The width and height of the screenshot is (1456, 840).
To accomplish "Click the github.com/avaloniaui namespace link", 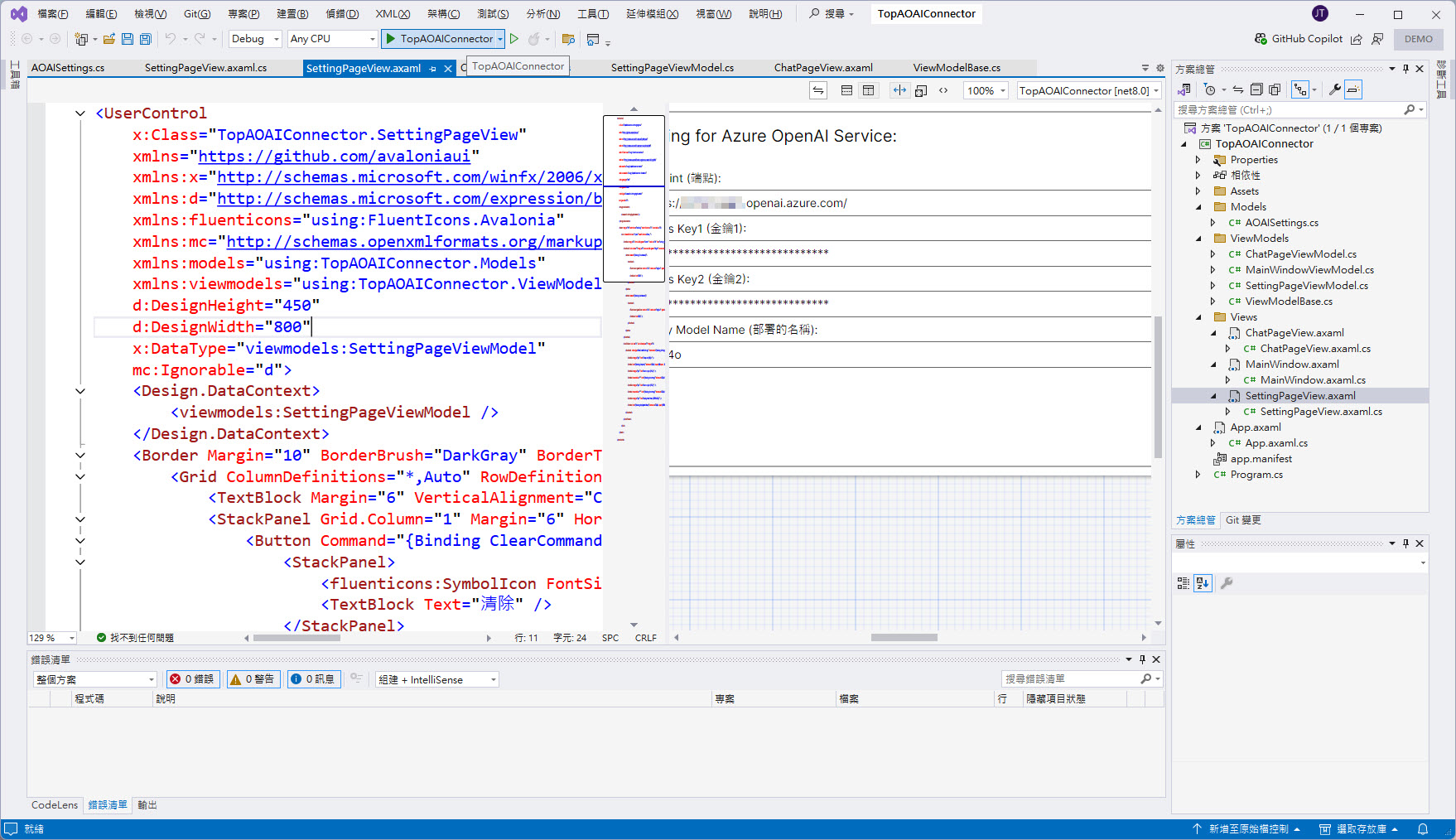I will (x=334, y=156).
